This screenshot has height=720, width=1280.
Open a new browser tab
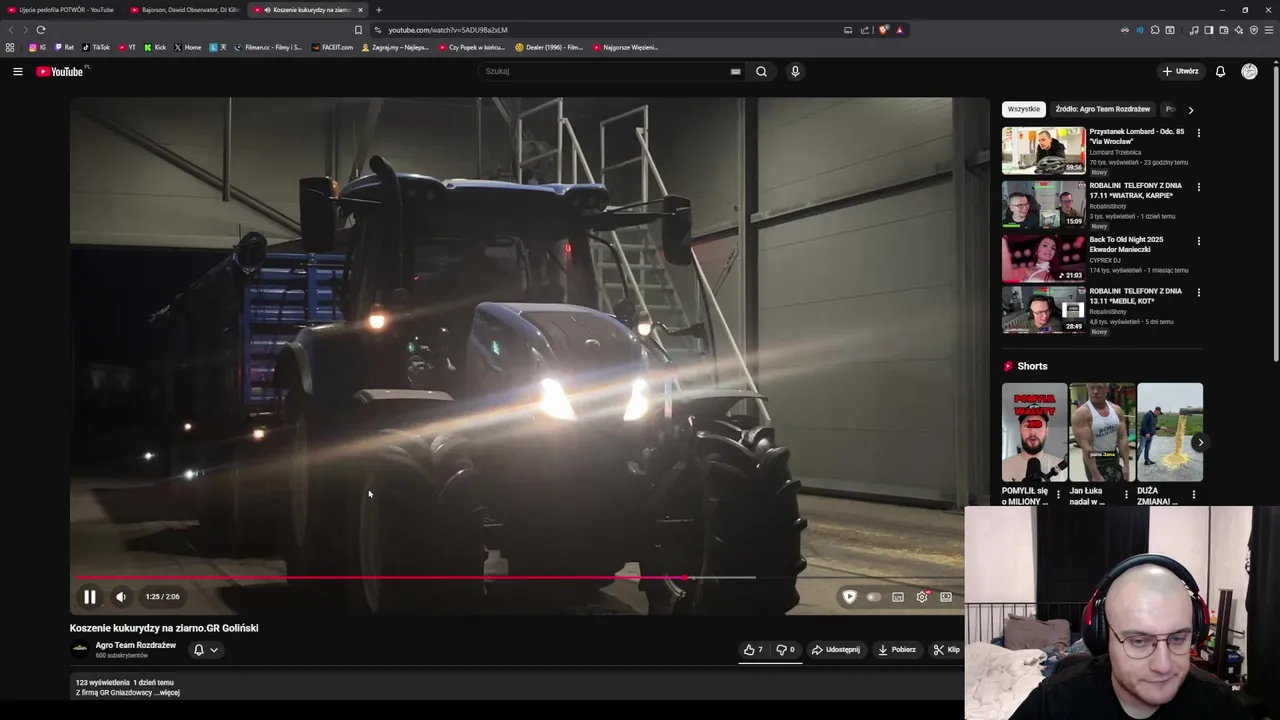[378, 10]
